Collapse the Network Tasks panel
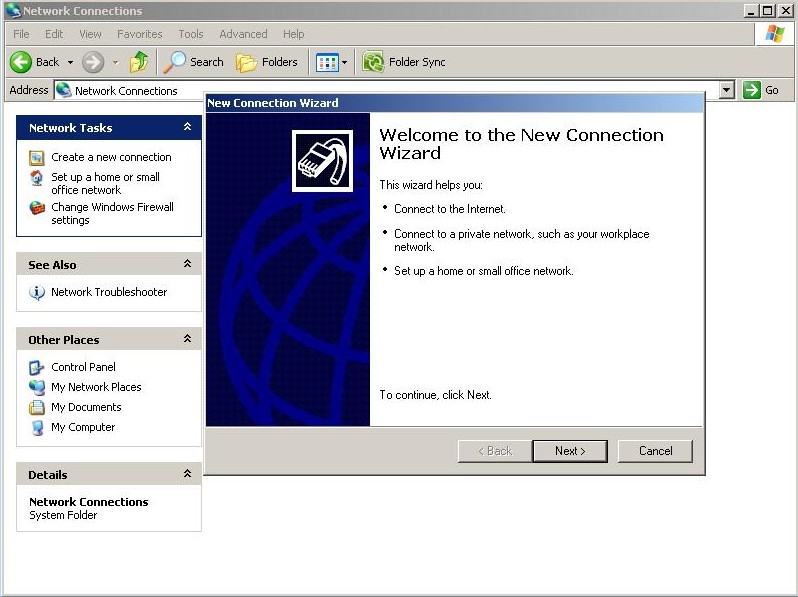Image resolution: width=798 pixels, height=597 pixels. pos(187,126)
